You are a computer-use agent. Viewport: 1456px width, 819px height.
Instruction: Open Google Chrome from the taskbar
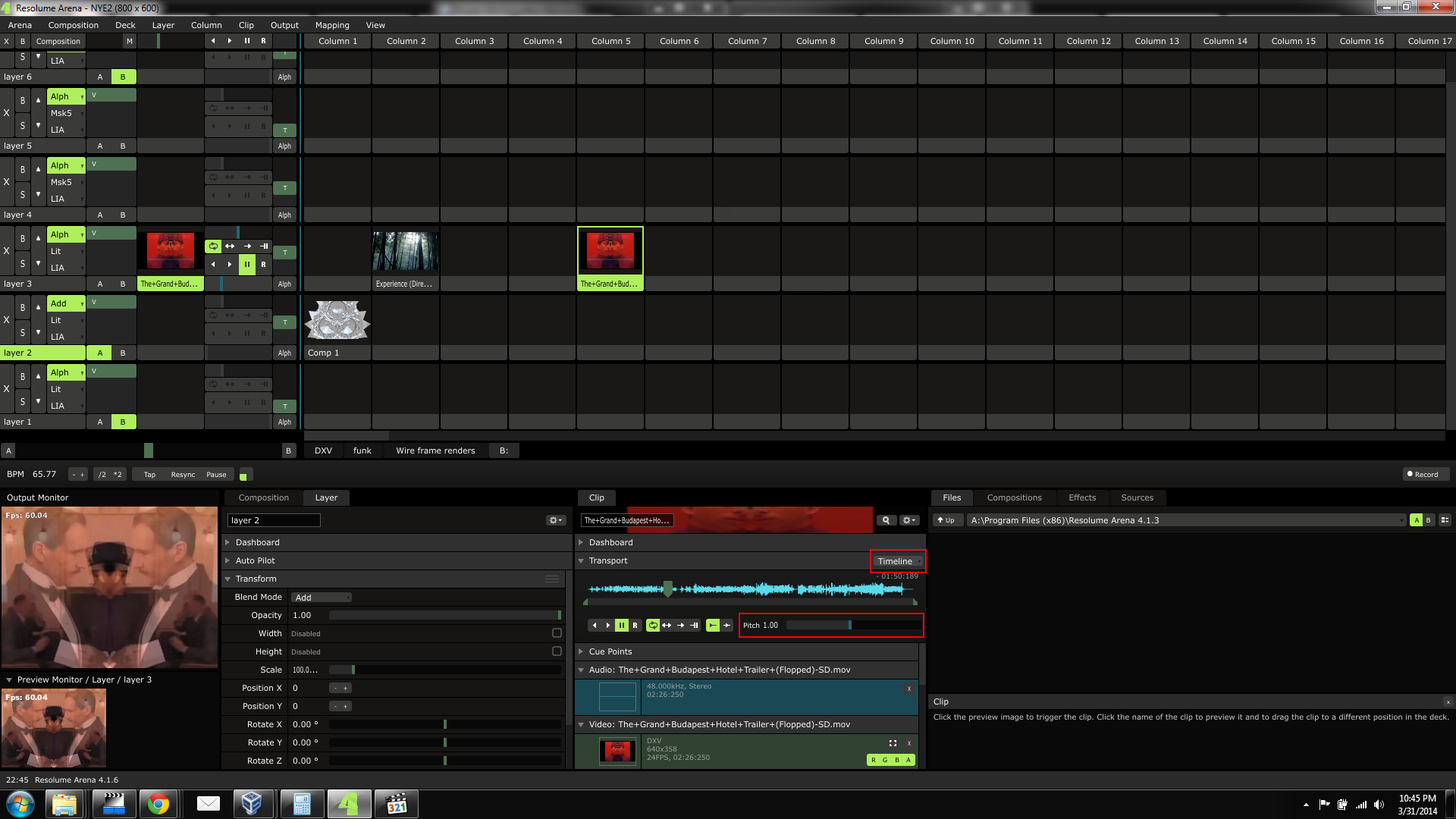click(x=158, y=804)
